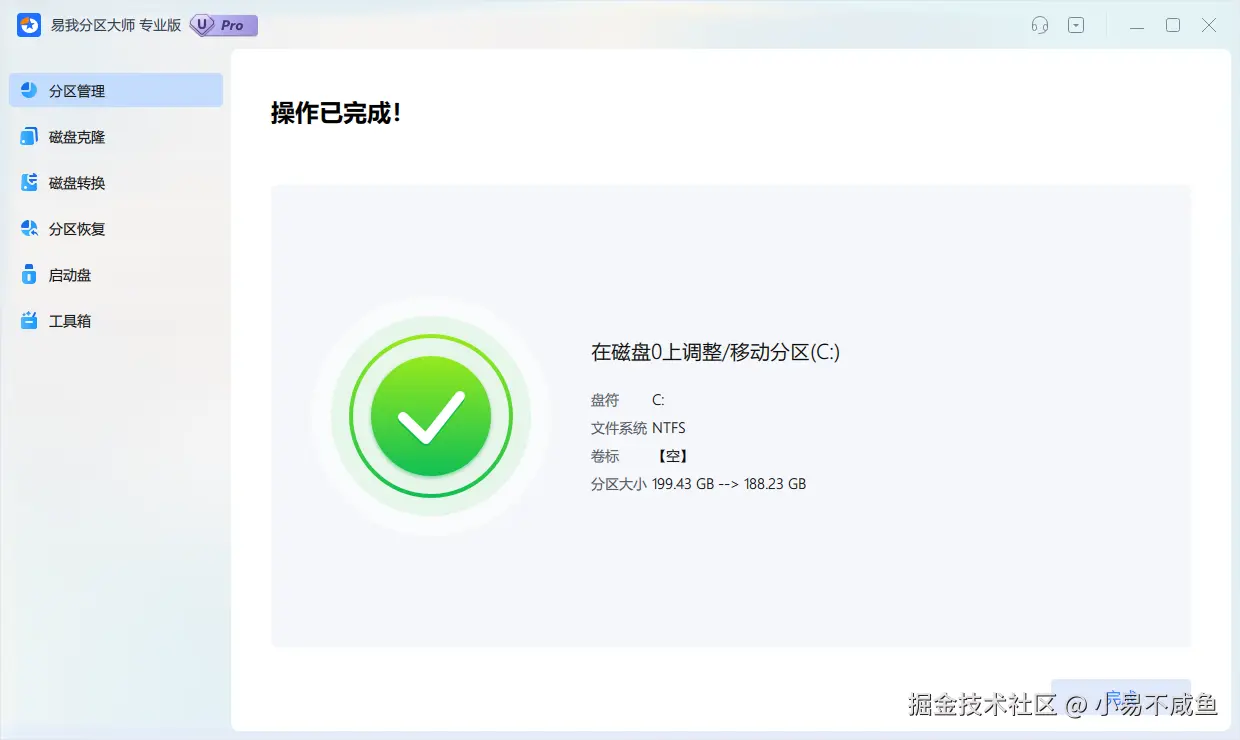Click the large green checkmark icon
The image size is (1240, 740).
(430, 416)
